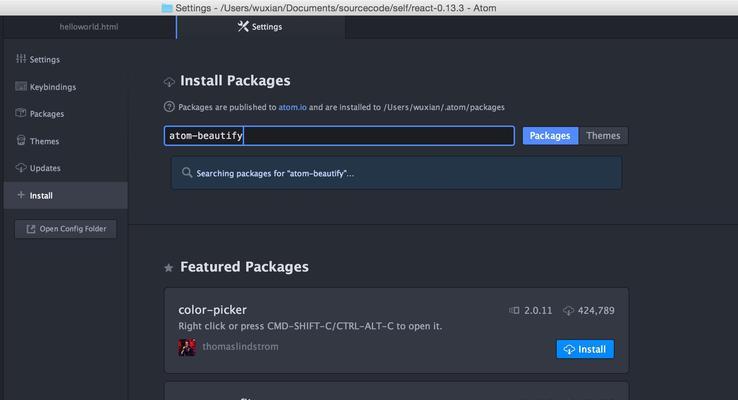The height and width of the screenshot is (400, 738).
Task: Click the Settings sliders icon in sidebar
Action: coord(21,59)
